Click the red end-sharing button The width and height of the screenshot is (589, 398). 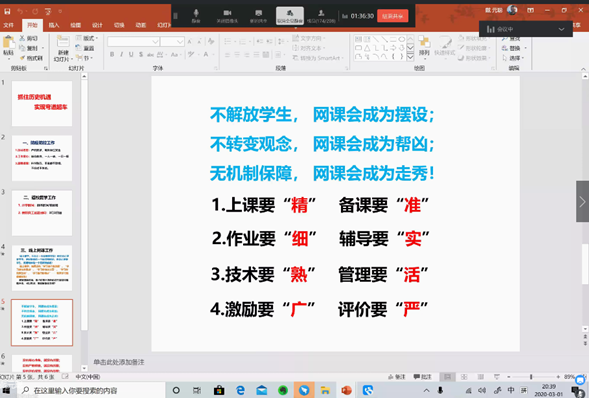[392, 16]
